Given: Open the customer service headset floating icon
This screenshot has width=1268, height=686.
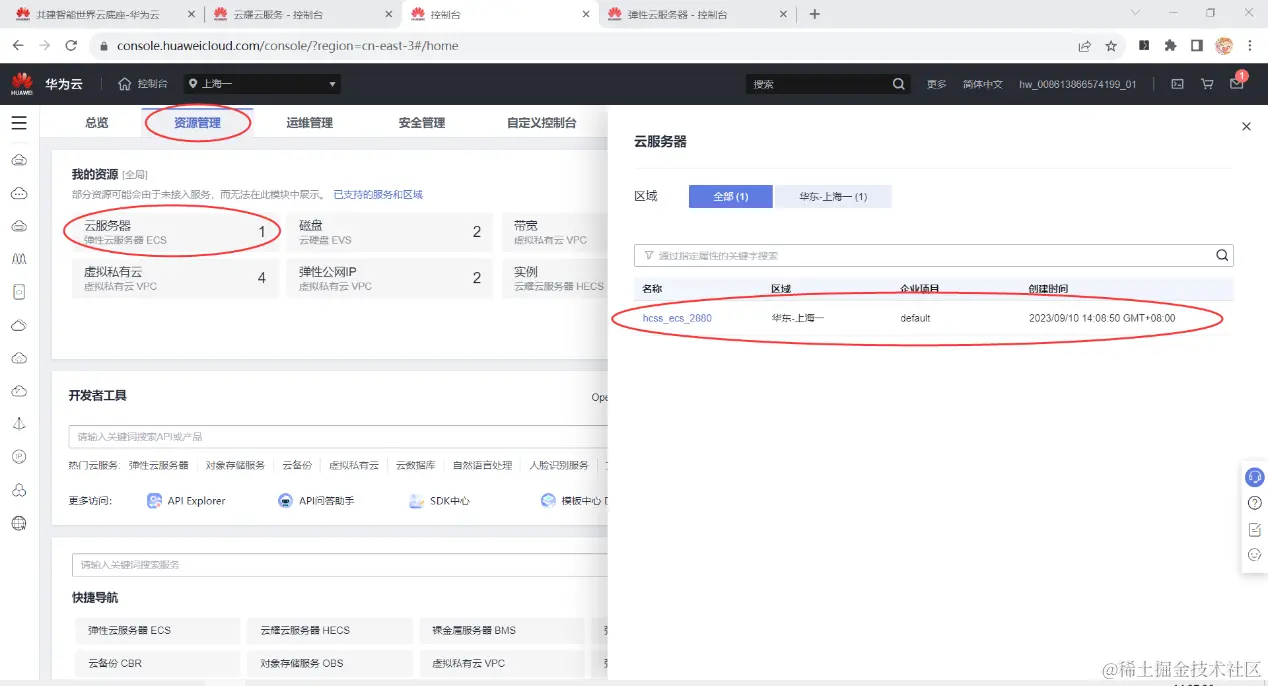Looking at the screenshot, I should (x=1254, y=477).
